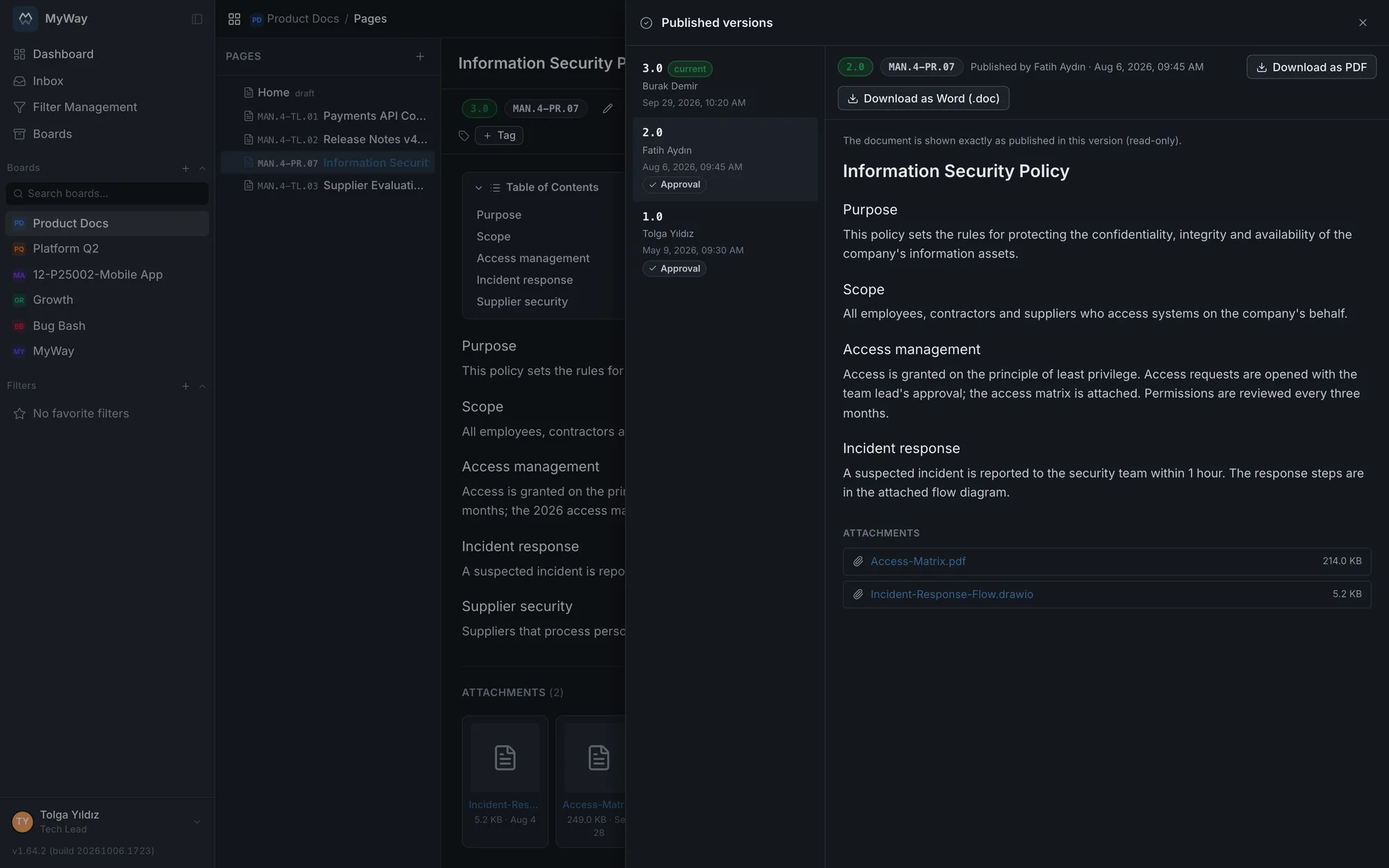Image resolution: width=1389 pixels, height=868 pixels.
Task: Click the paperclip icon for Incident-Response-Flow.drawio
Action: (x=858, y=594)
